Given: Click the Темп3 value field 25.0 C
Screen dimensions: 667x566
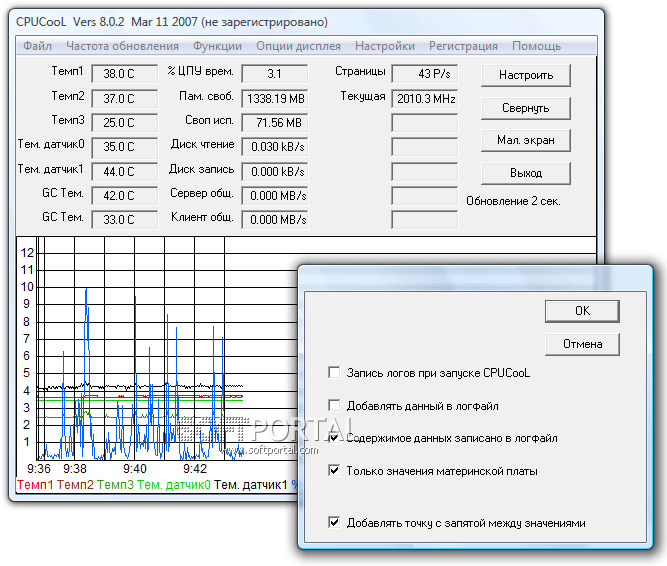Looking at the screenshot, I should coord(124,122).
